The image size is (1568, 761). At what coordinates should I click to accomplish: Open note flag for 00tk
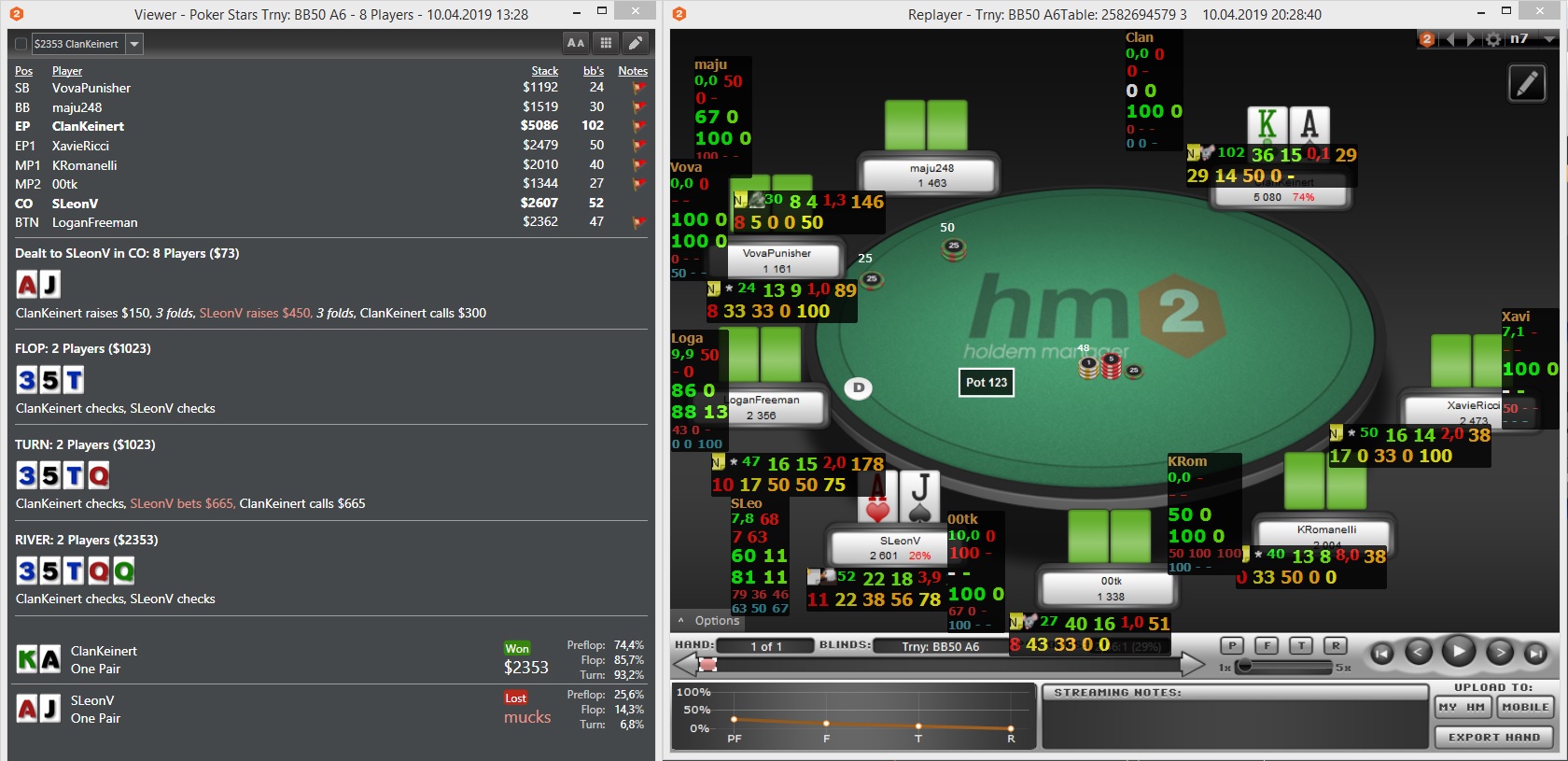[x=639, y=184]
